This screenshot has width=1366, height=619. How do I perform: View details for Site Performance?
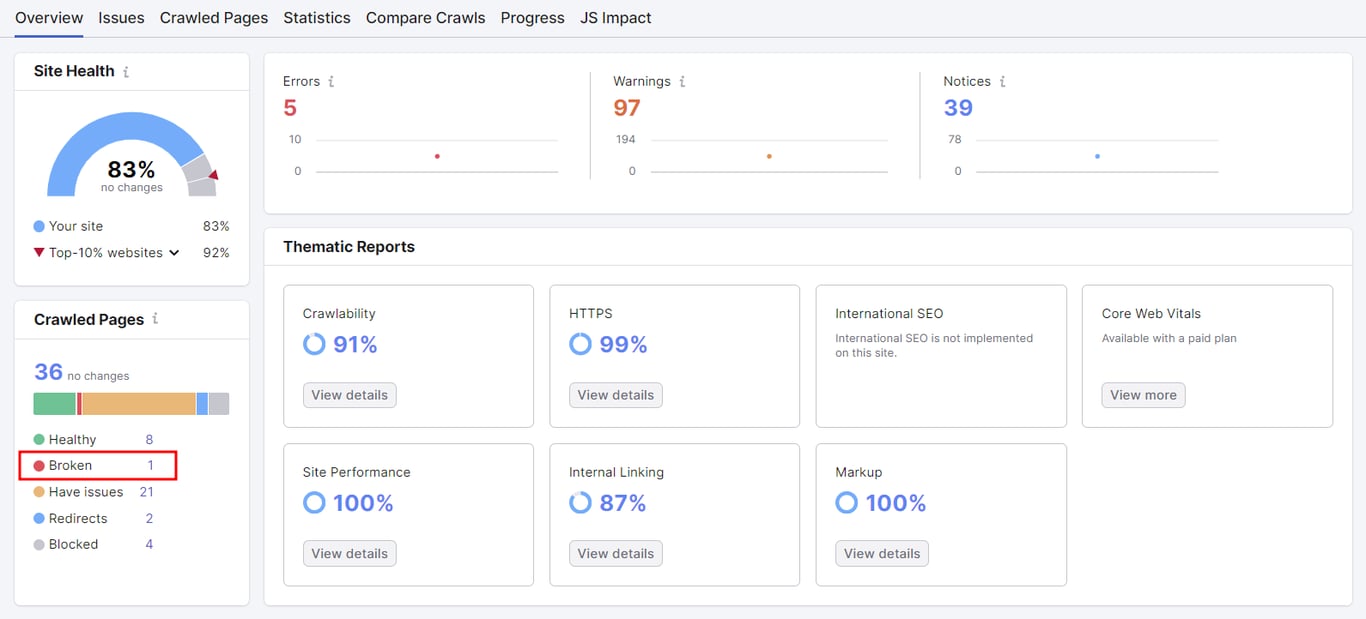point(349,553)
